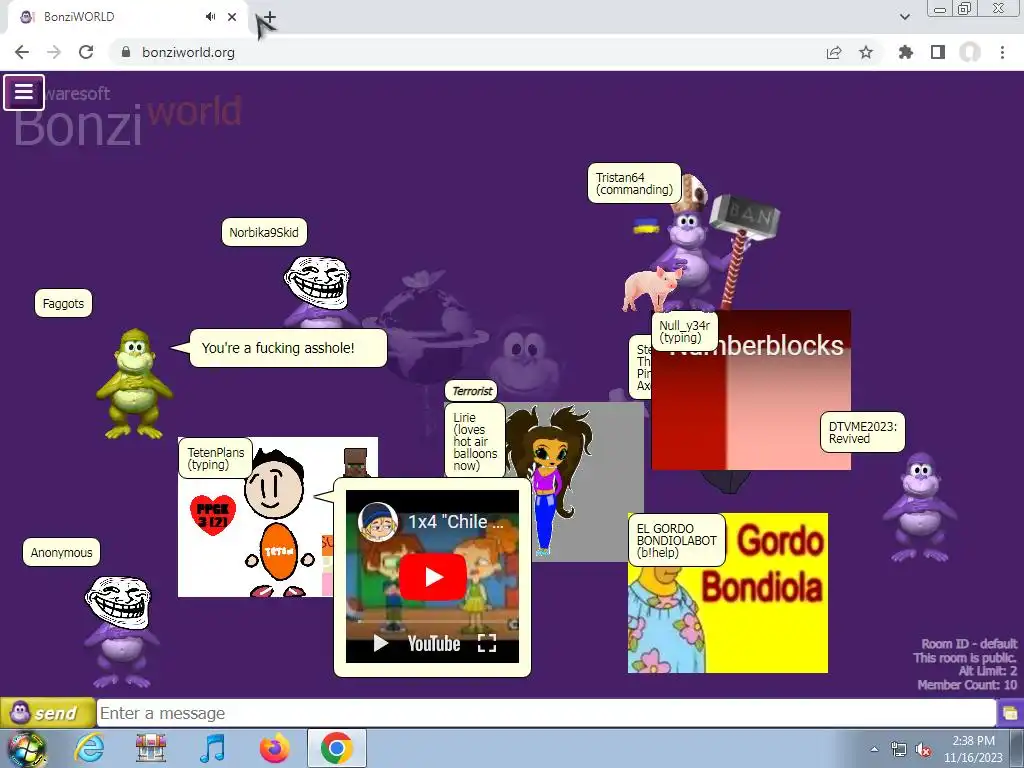Open the YouTube logo link in embed
The height and width of the screenshot is (768, 1024).
pos(434,644)
